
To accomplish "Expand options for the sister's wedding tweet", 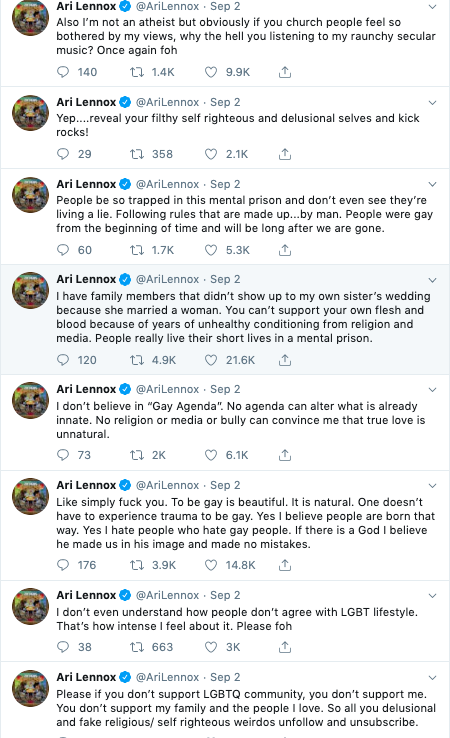I will pyautogui.click(x=433, y=280).
